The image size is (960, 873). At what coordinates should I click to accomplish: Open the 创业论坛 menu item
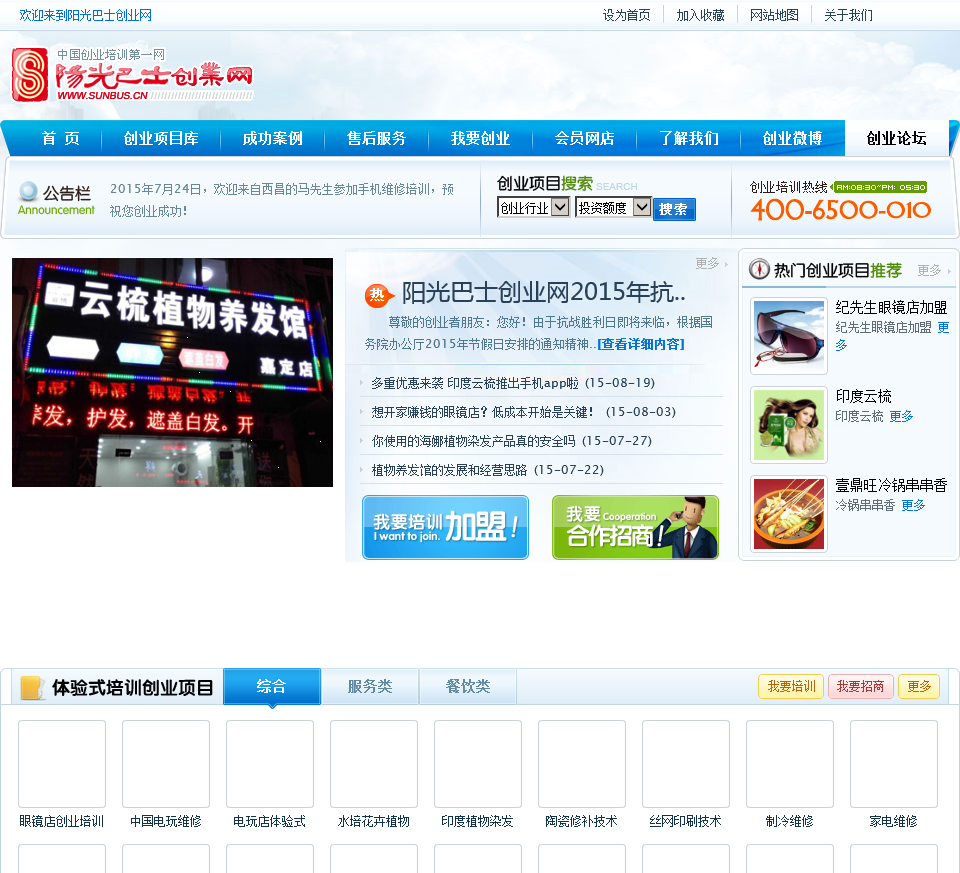pyautogui.click(x=897, y=138)
